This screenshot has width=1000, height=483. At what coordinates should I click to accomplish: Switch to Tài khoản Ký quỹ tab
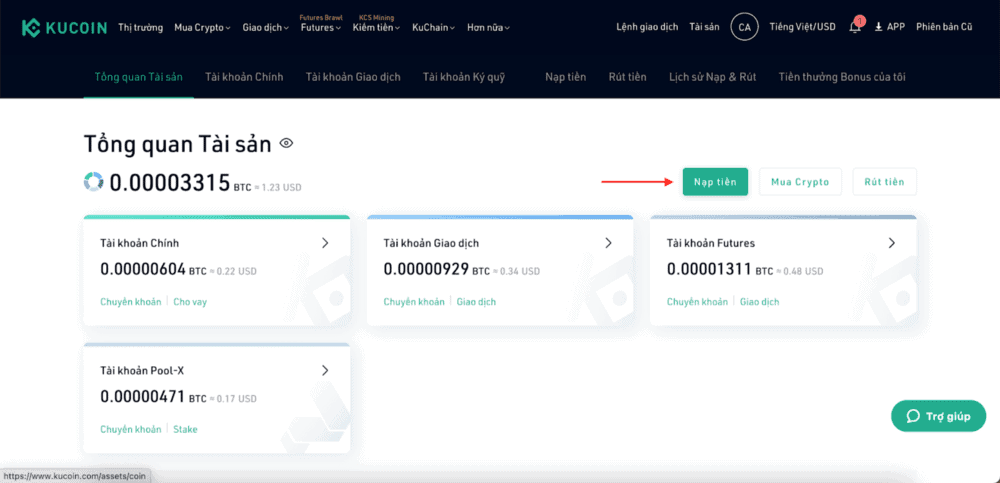tap(464, 77)
